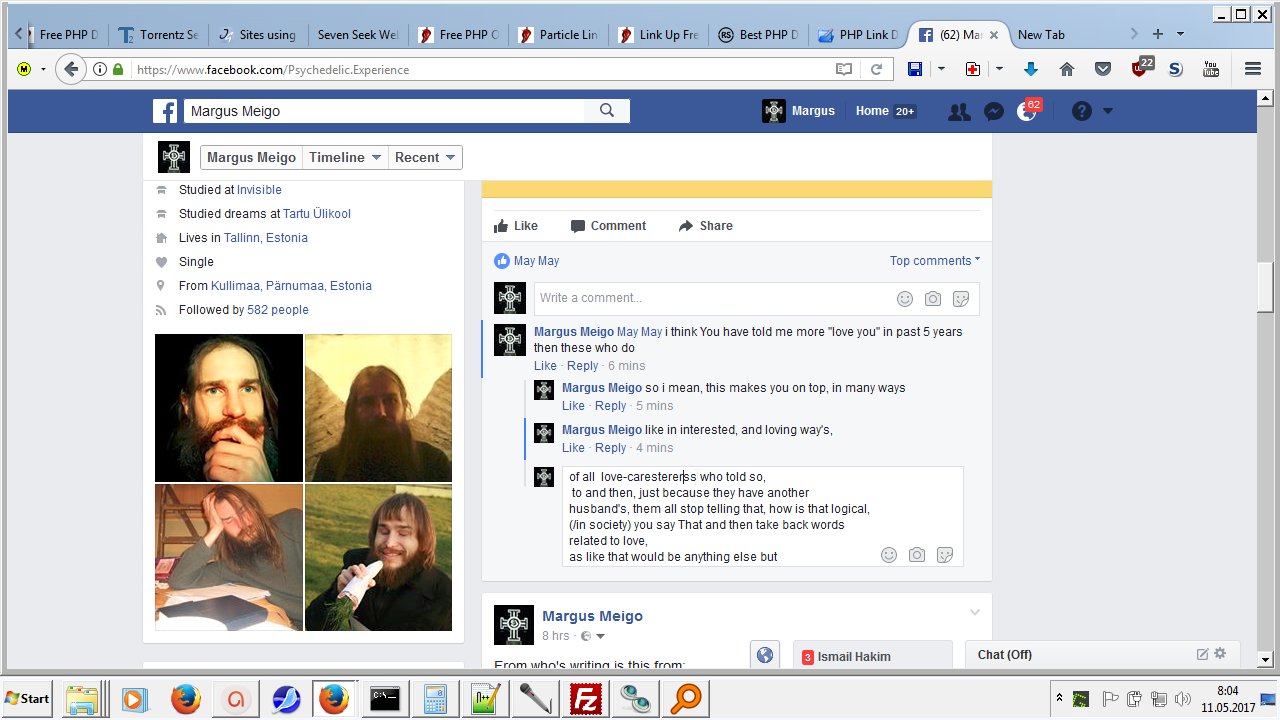The image size is (1280, 720).
Task: Open the Timeline dropdown menu
Action: coord(345,158)
